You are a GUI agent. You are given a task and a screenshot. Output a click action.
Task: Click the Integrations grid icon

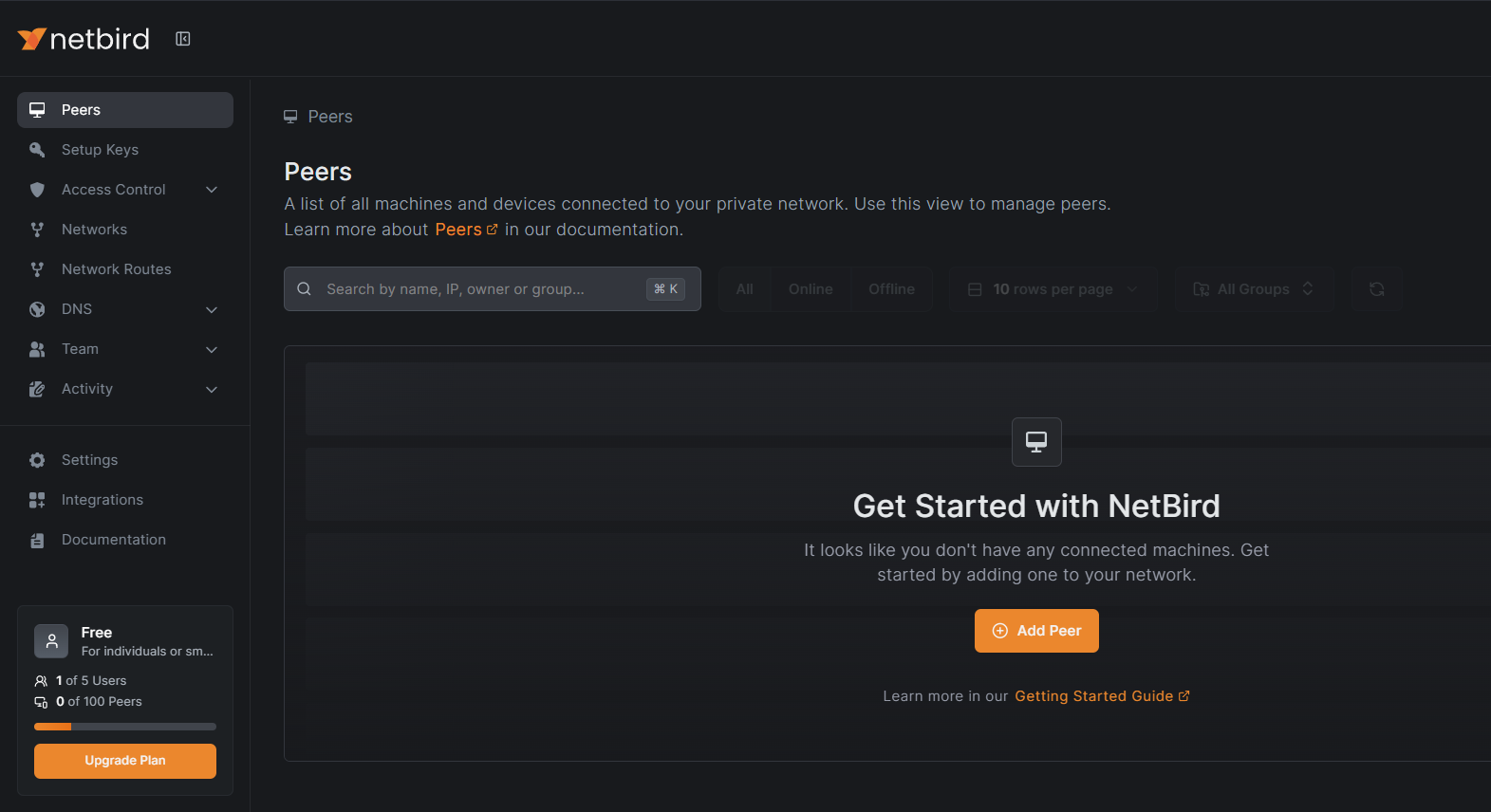pyautogui.click(x=37, y=500)
